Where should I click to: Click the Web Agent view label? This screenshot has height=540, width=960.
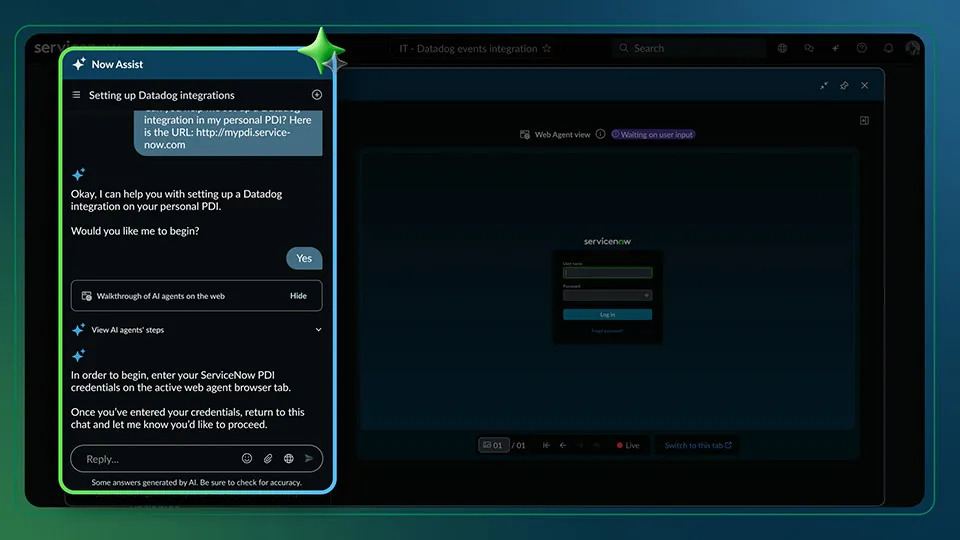click(562, 135)
